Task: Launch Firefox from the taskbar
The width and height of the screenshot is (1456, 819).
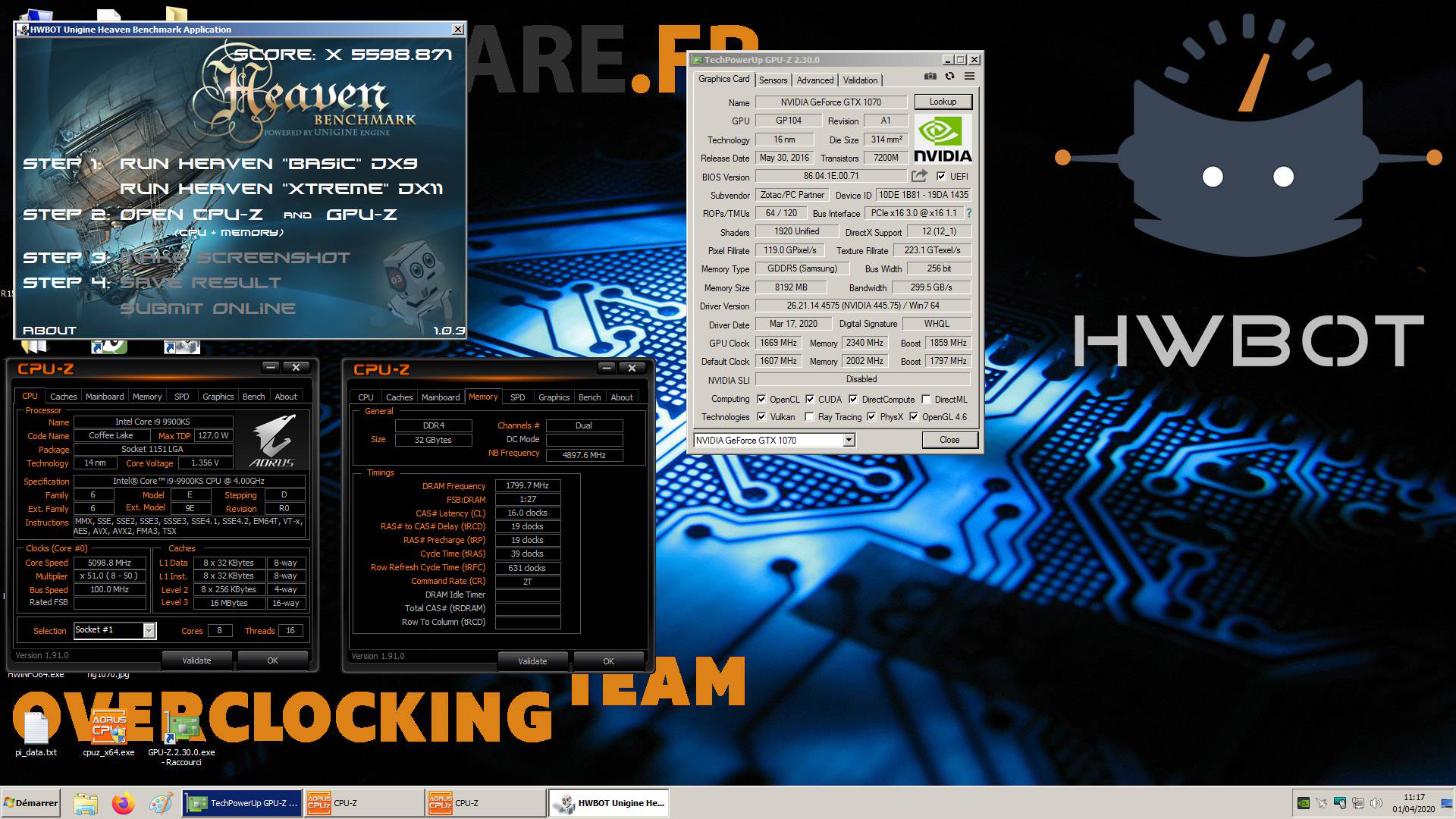Action: pyautogui.click(x=123, y=803)
